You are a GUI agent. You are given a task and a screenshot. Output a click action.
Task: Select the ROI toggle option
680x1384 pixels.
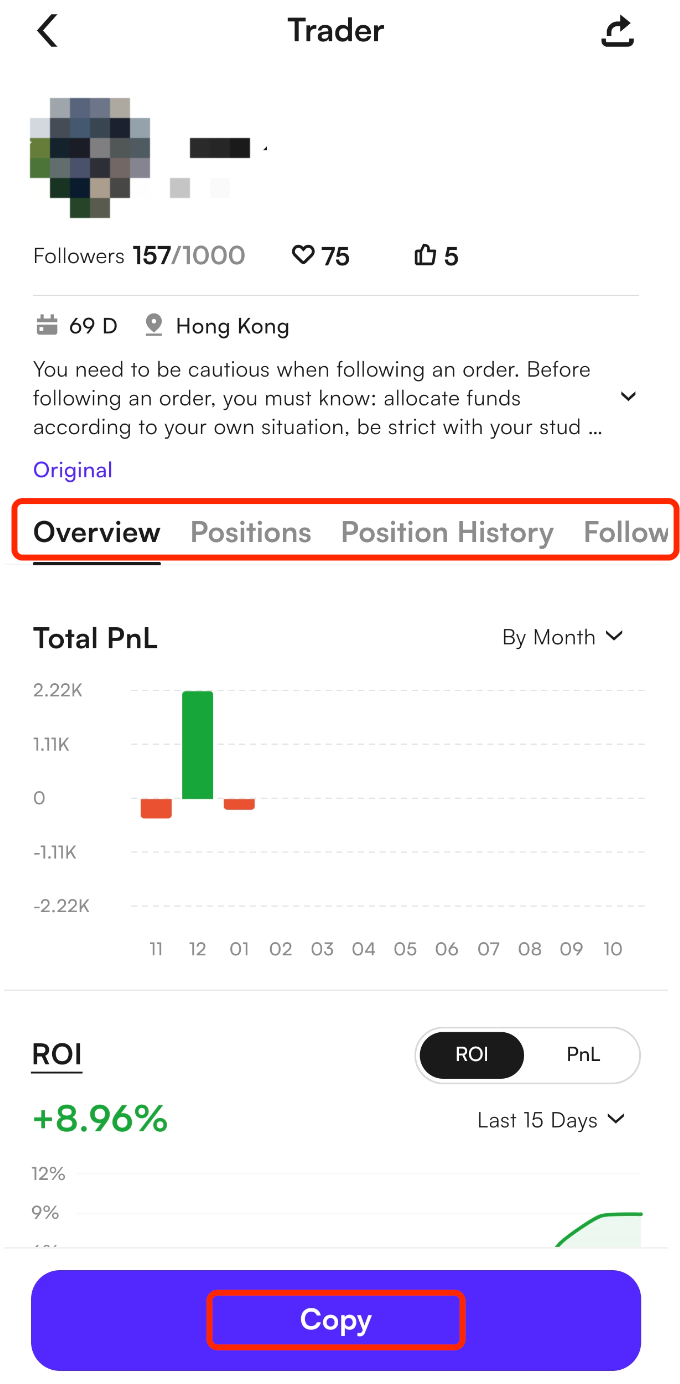click(x=471, y=1055)
